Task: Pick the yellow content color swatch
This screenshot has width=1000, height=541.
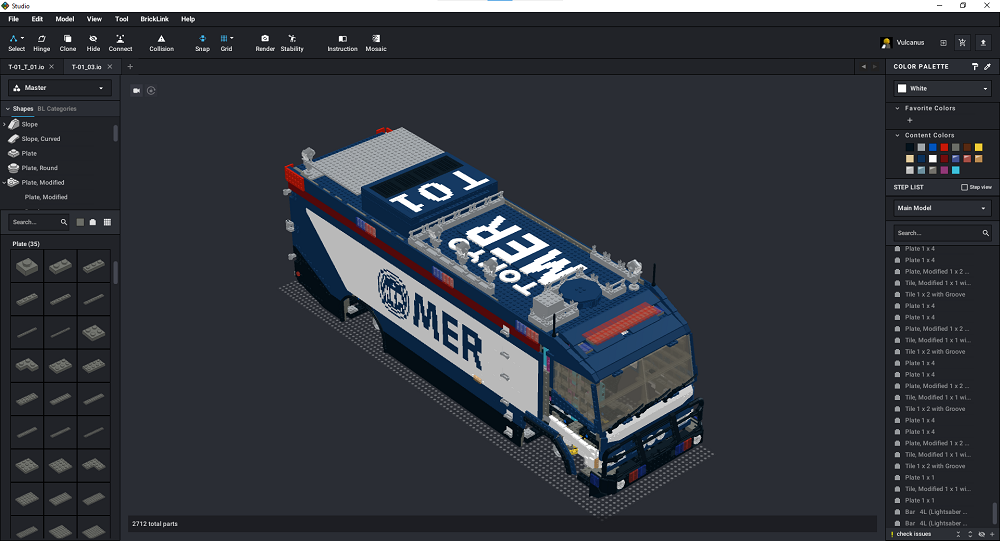Action: click(978, 147)
